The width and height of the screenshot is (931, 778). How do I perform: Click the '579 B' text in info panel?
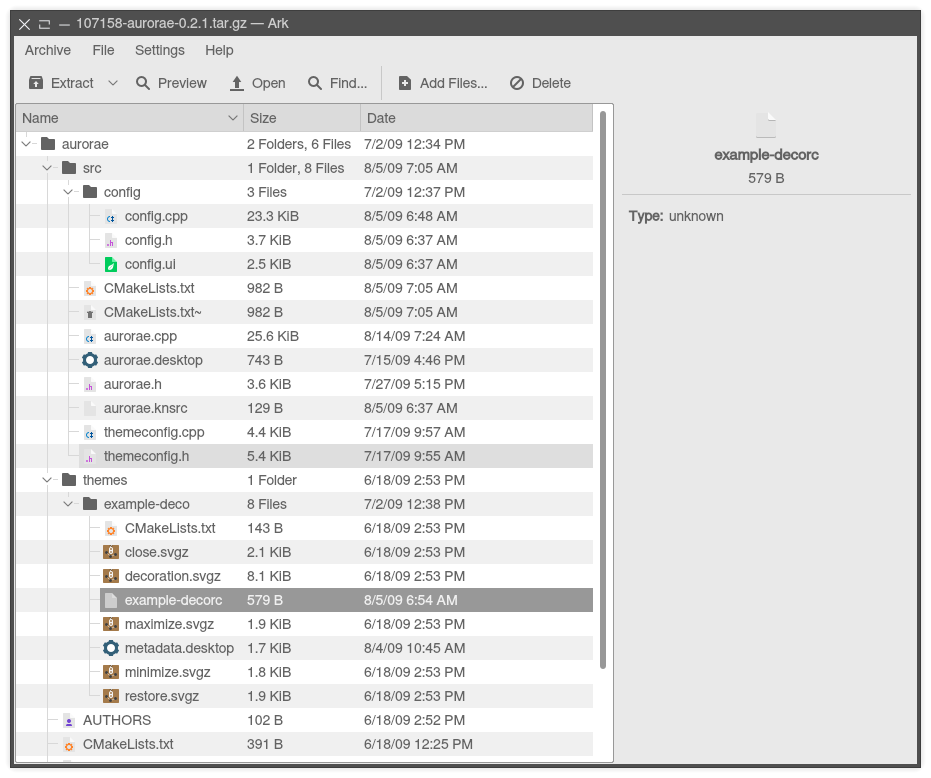[766, 178]
